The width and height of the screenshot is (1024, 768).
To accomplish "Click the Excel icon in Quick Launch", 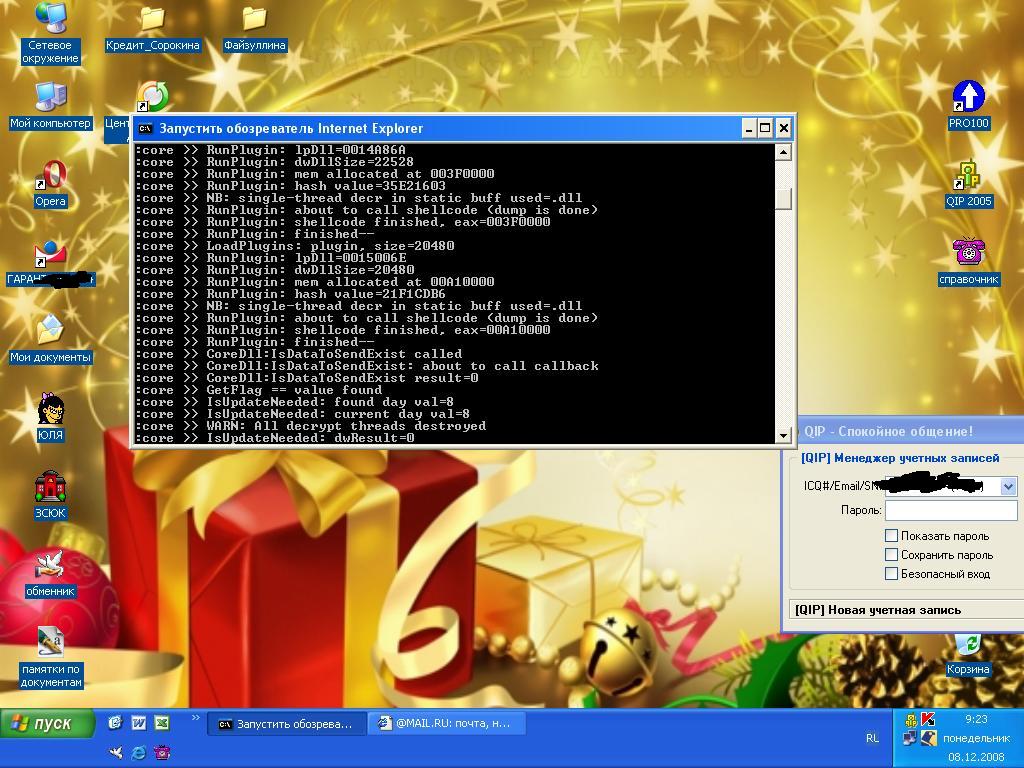I will tap(161, 722).
